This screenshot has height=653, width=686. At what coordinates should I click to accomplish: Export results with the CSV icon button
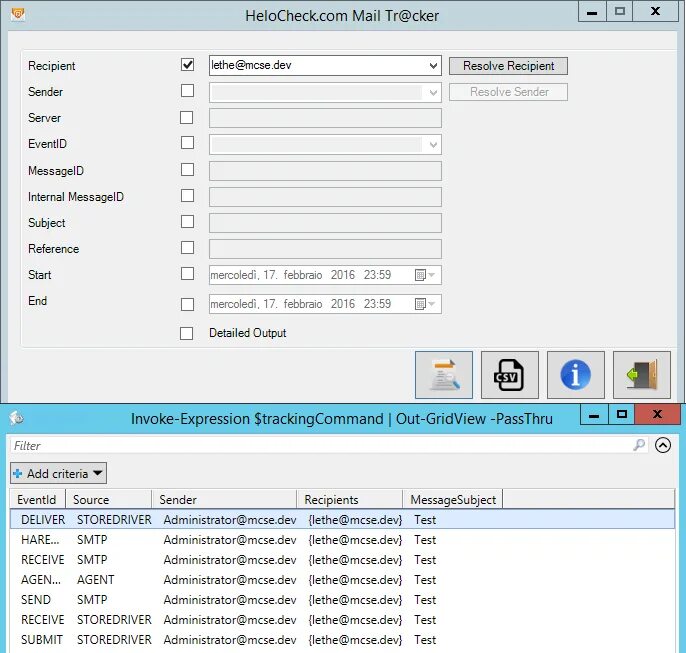(x=510, y=375)
